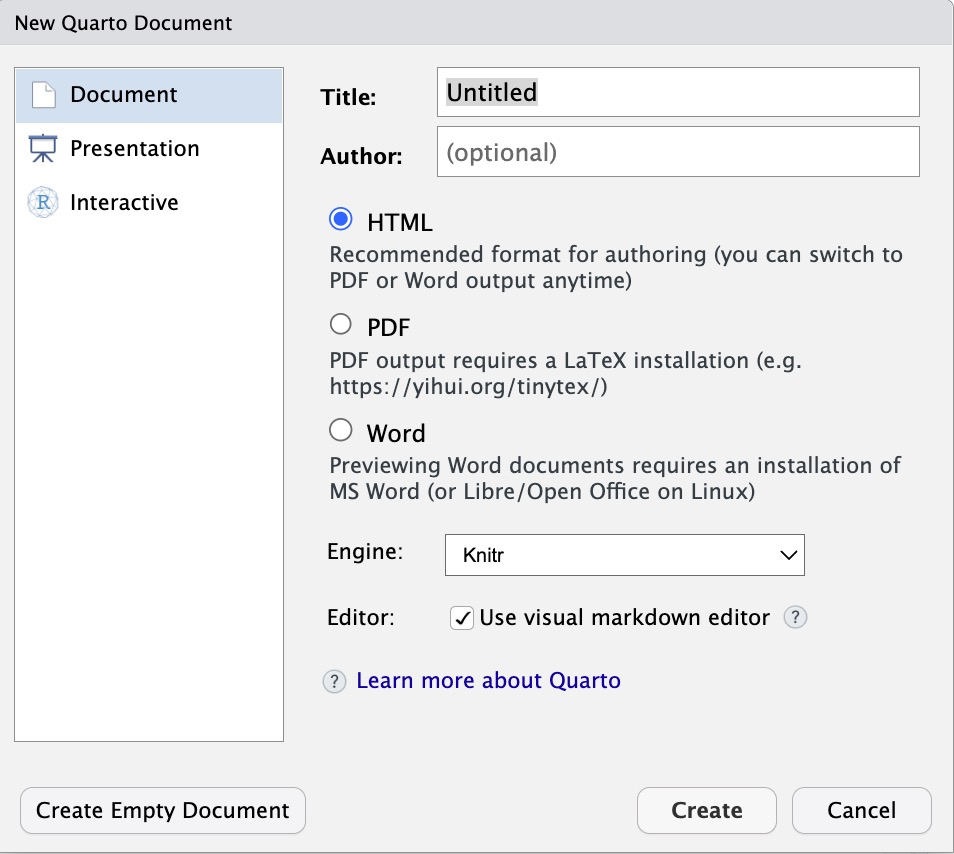Click the optional Author input field

pos(678,151)
